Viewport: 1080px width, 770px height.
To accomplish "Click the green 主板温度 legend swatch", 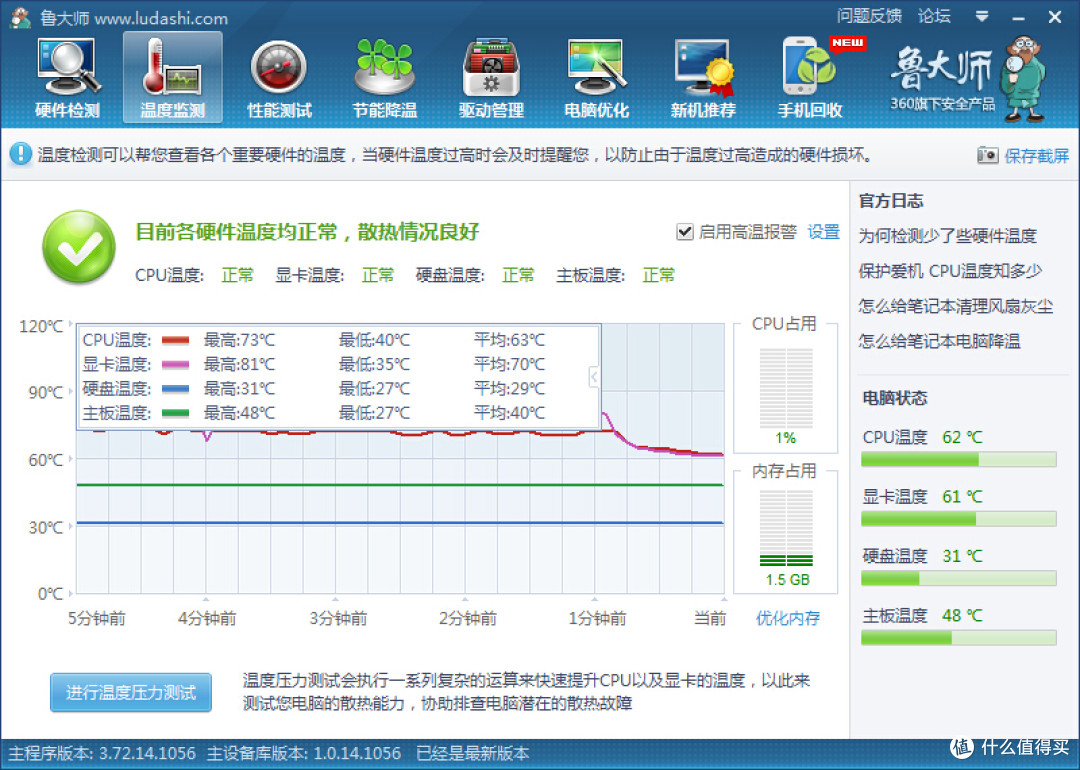I will (x=175, y=413).
